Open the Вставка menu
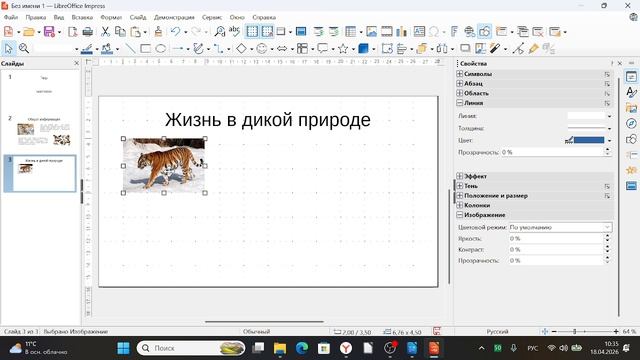 (82, 17)
